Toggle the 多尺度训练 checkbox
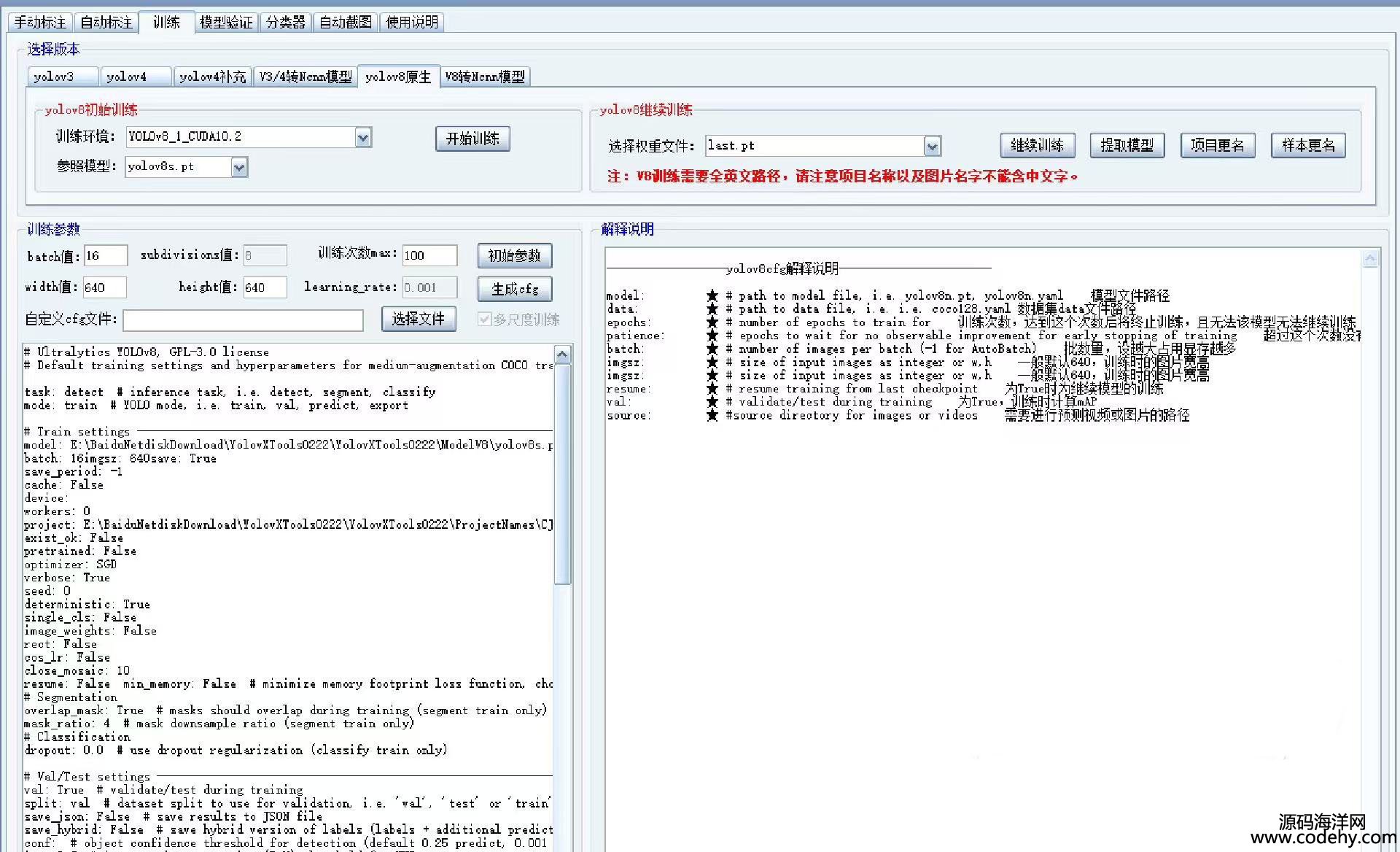 (x=484, y=319)
